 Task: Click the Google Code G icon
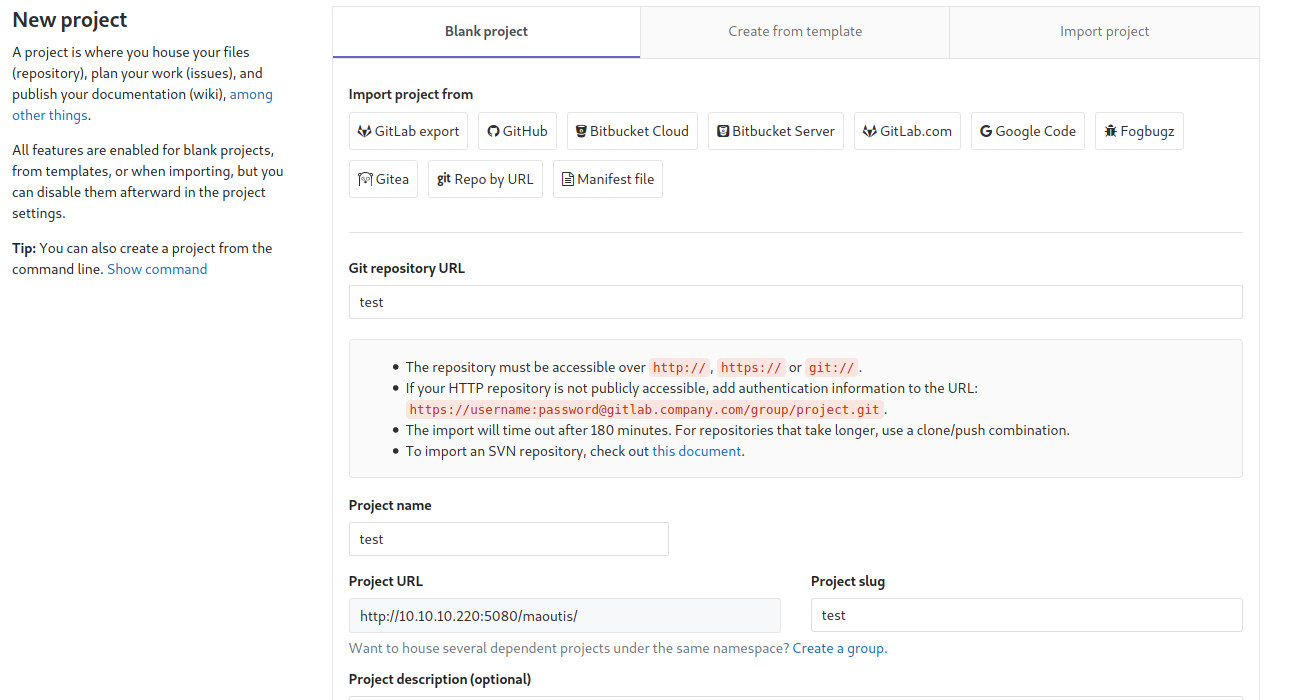[986, 131]
